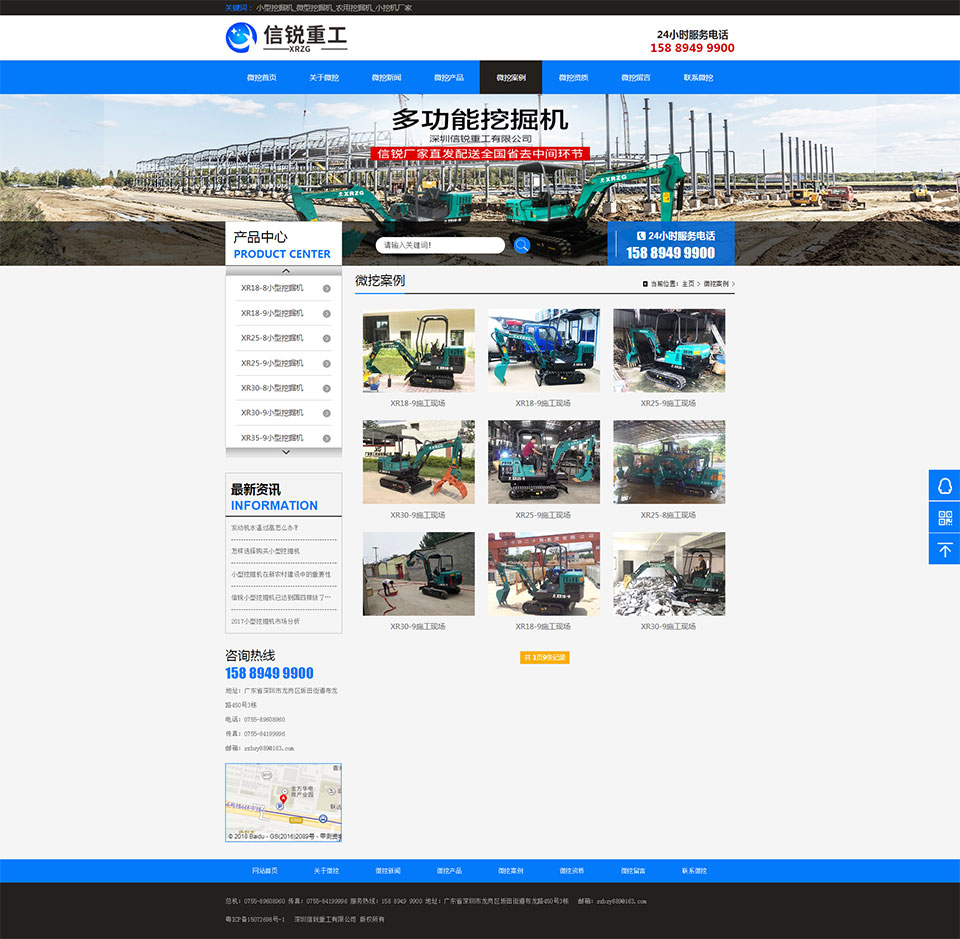Click the keyword search input field
Image resolution: width=960 pixels, height=939 pixels.
pyautogui.click(x=440, y=245)
